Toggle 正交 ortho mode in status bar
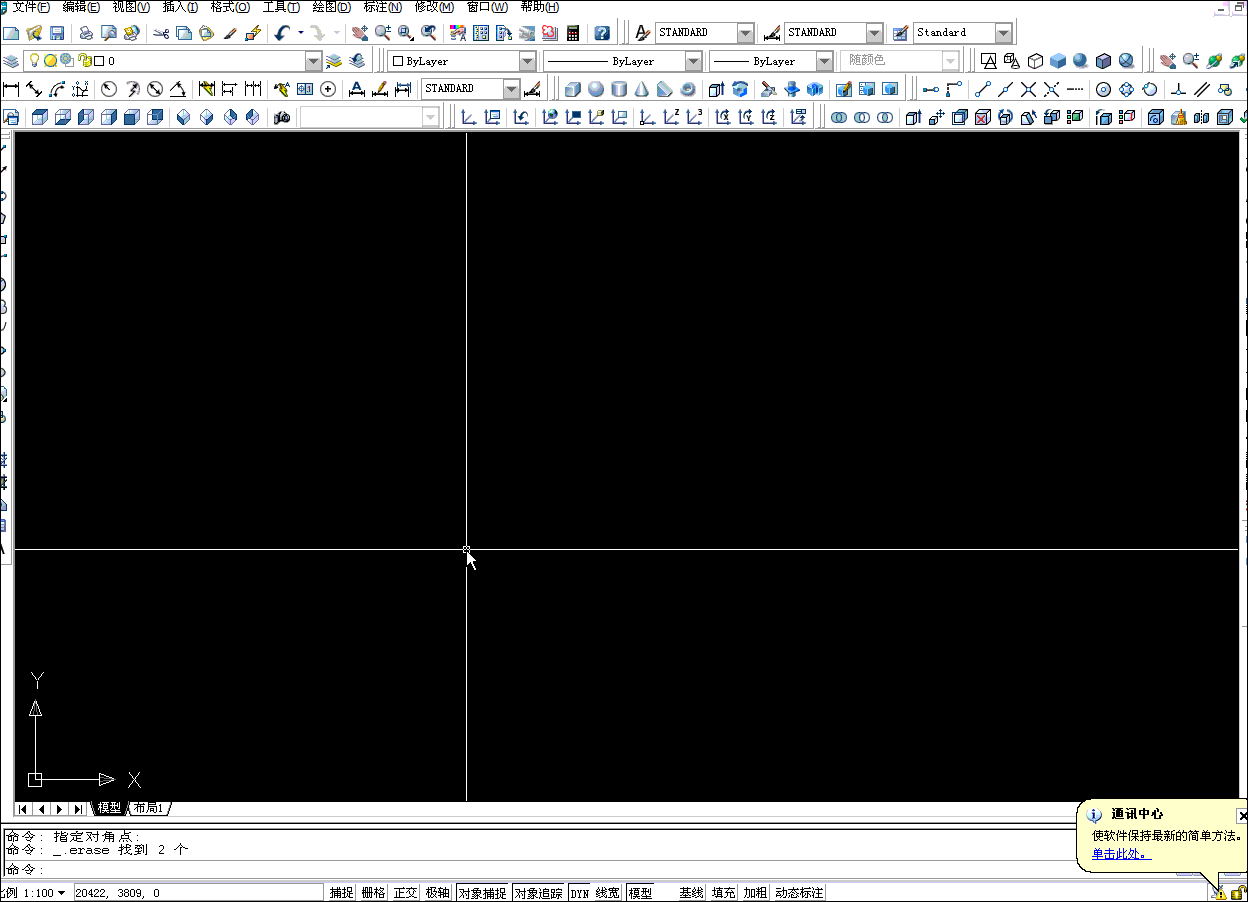The height and width of the screenshot is (902, 1248). pos(405,892)
